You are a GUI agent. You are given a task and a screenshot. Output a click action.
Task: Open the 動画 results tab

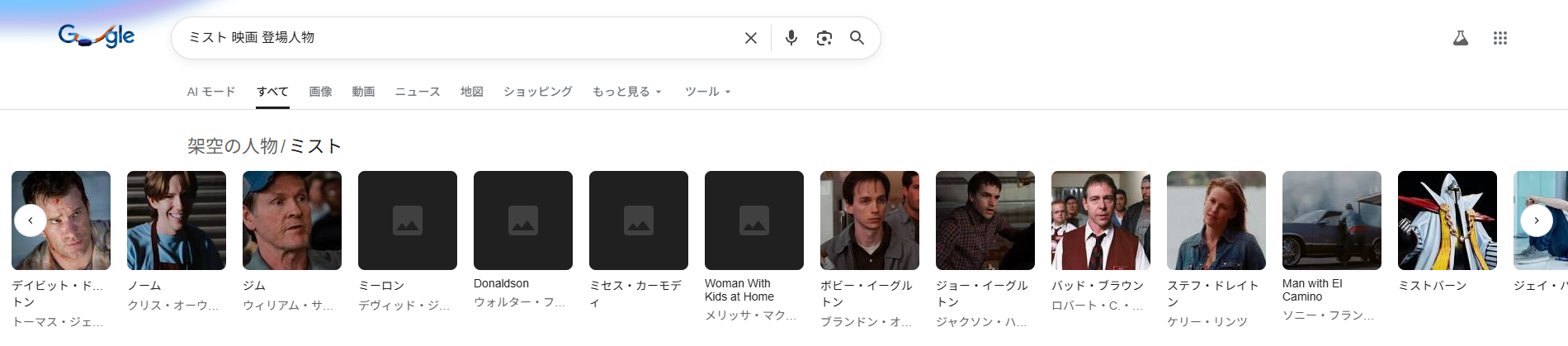click(363, 92)
